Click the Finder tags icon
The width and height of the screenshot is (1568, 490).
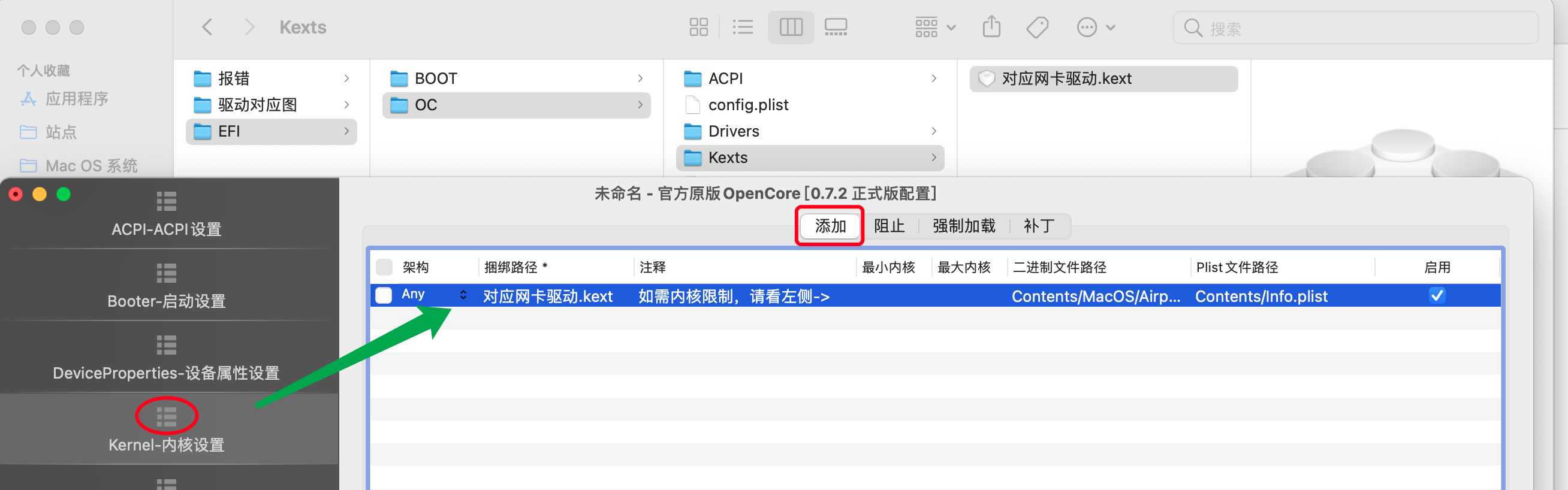(x=1037, y=28)
